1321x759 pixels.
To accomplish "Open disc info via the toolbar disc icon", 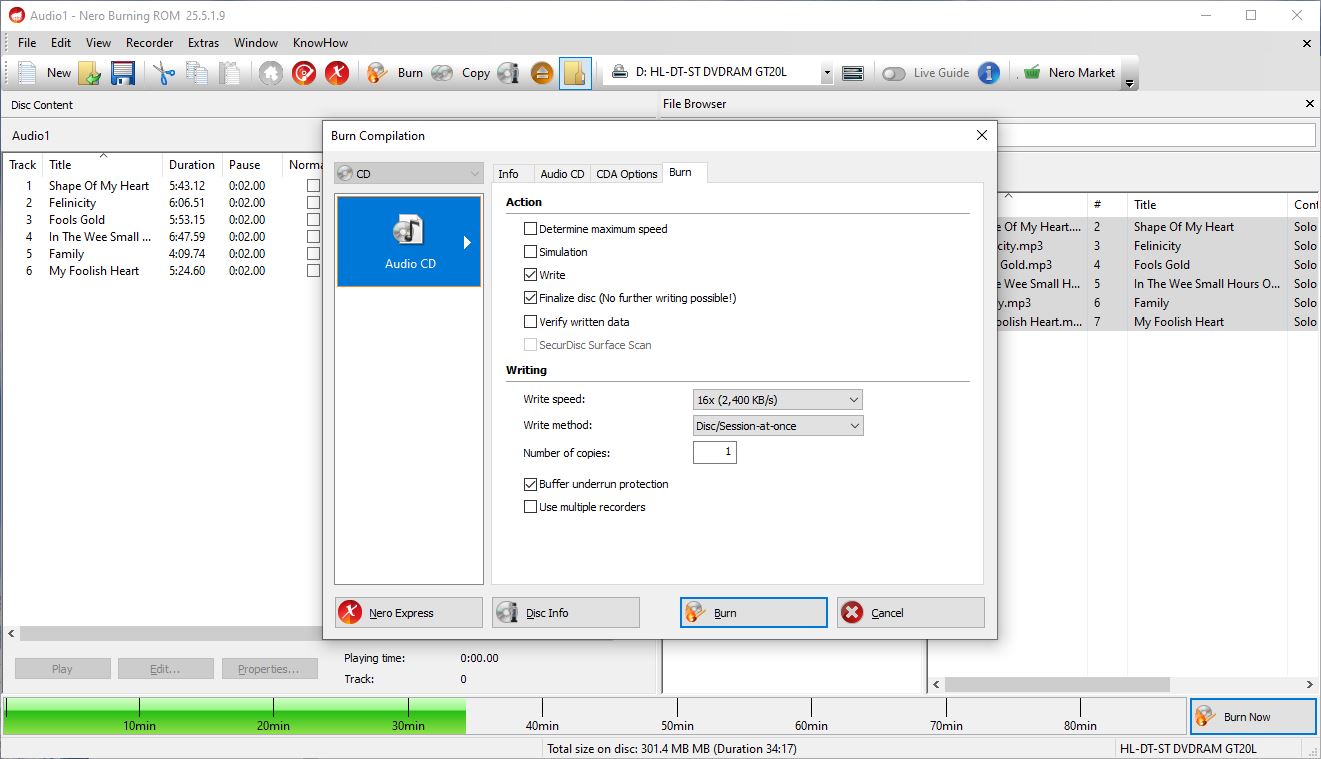I will (508, 73).
